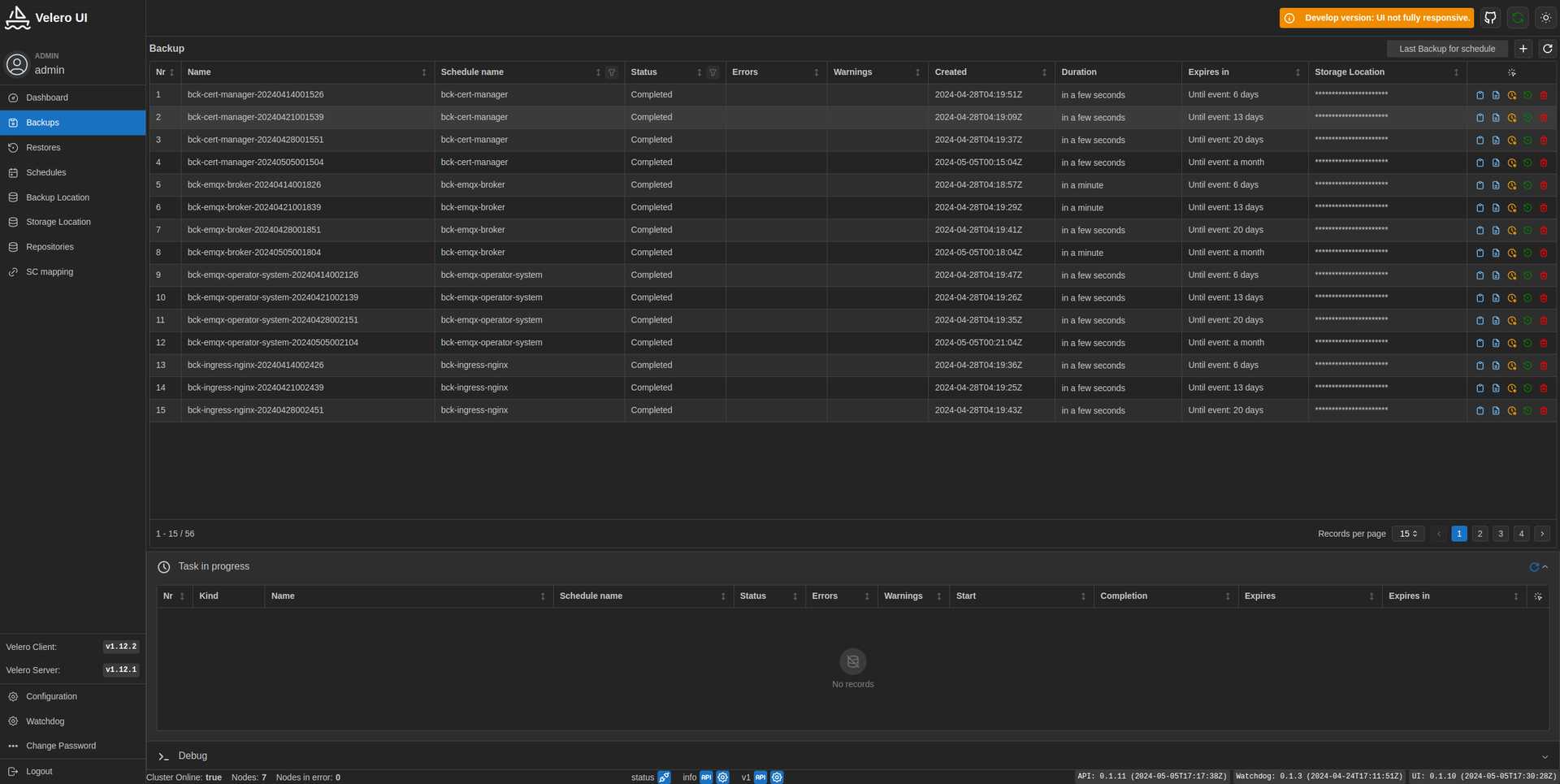Click the admin user avatar icon
Image resolution: width=1560 pixels, height=784 pixels.
17,64
